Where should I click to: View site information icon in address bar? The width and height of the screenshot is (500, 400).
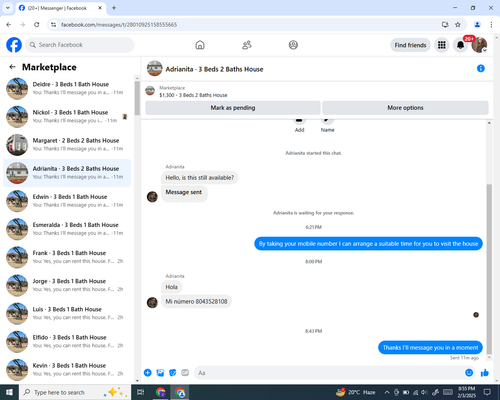[x=53, y=25]
